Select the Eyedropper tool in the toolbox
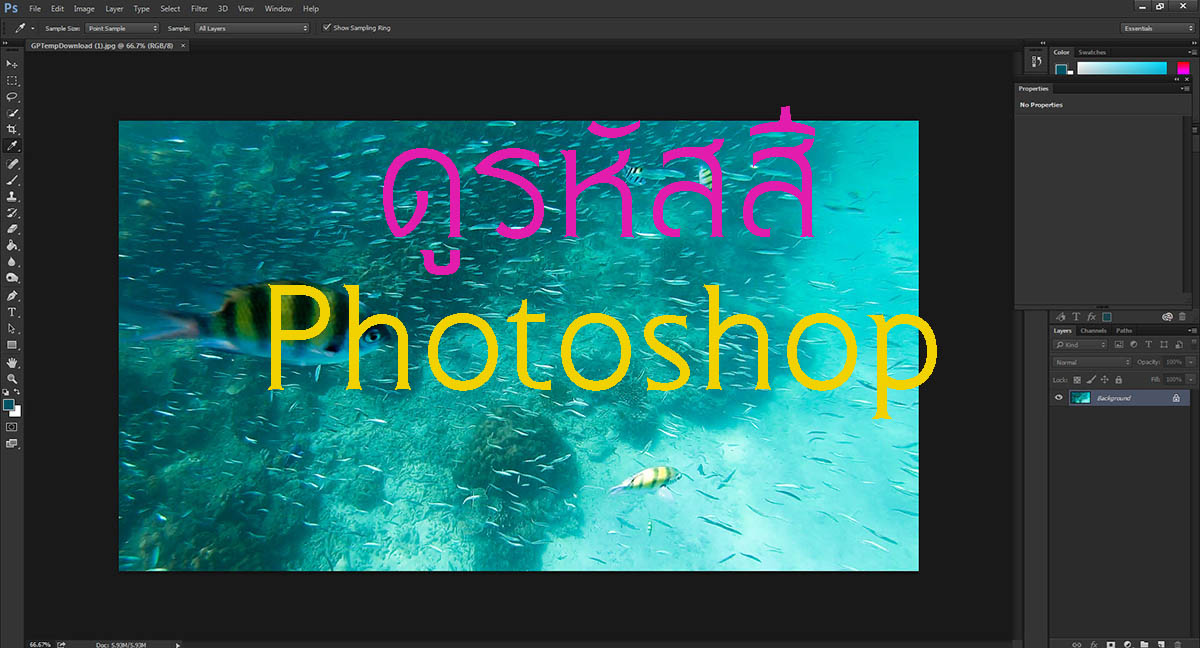The image size is (1200, 648). pyautogui.click(x=12, y=146)
